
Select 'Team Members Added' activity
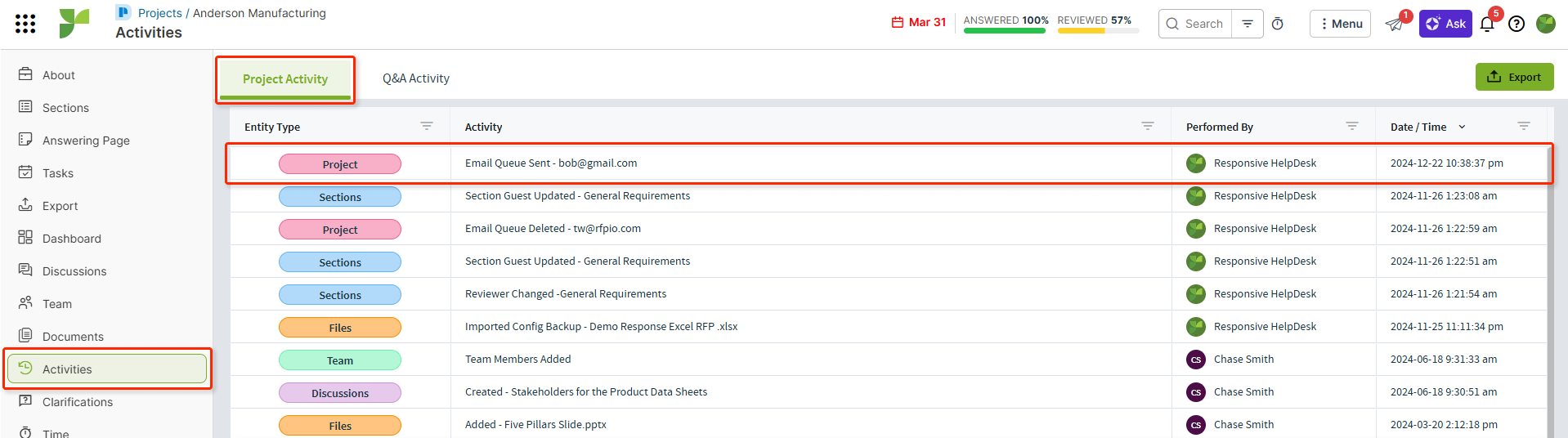(518, 360)
